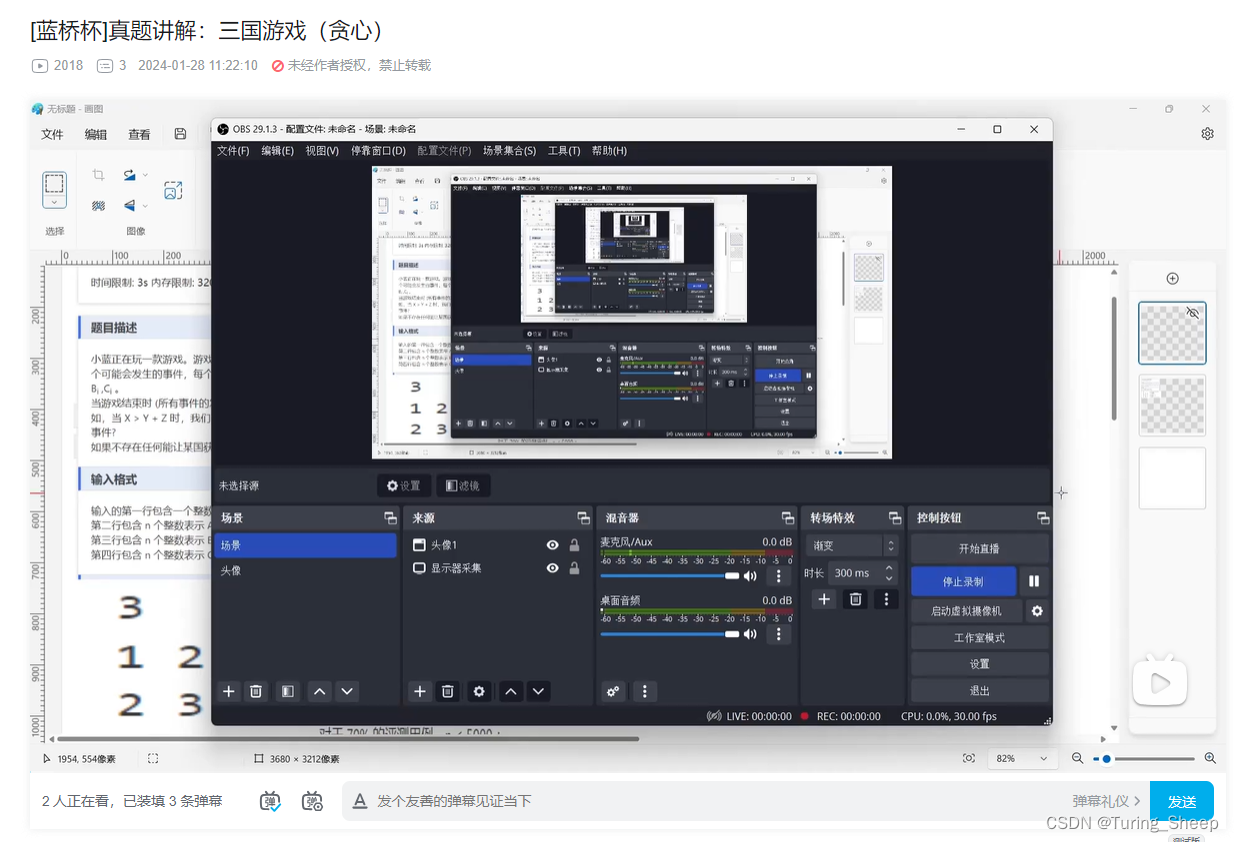Click 停止录制 button
1234x842 pixels.
coord(964,581)
